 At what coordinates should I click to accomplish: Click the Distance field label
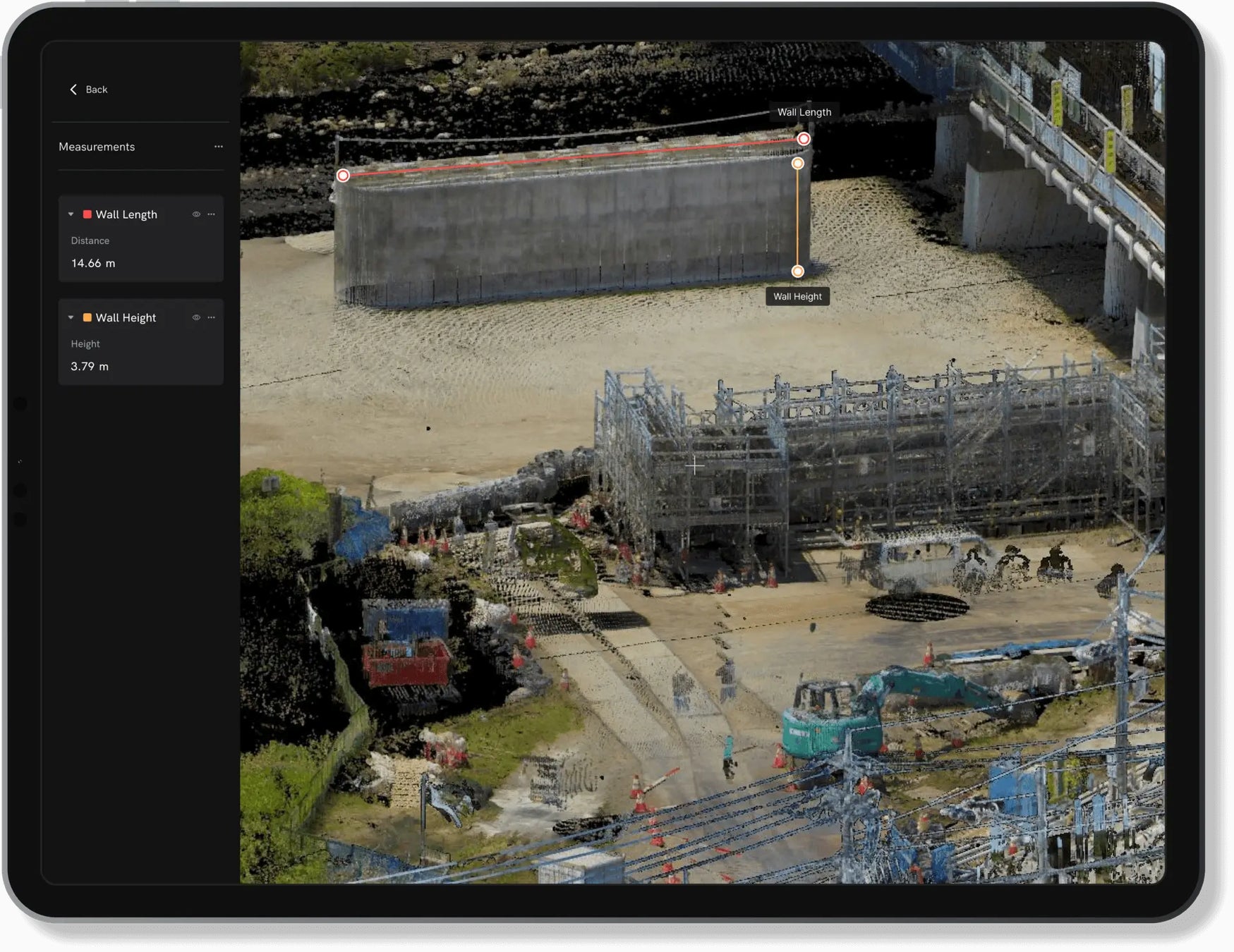pyautogui.click(x=90, y=240)
